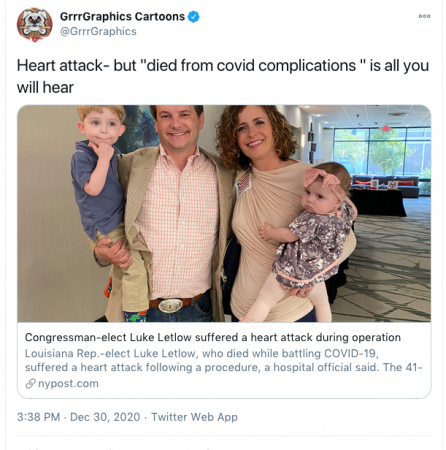
Task: Visit the @GrrrGraphics handle link
Action: point(98,31)
